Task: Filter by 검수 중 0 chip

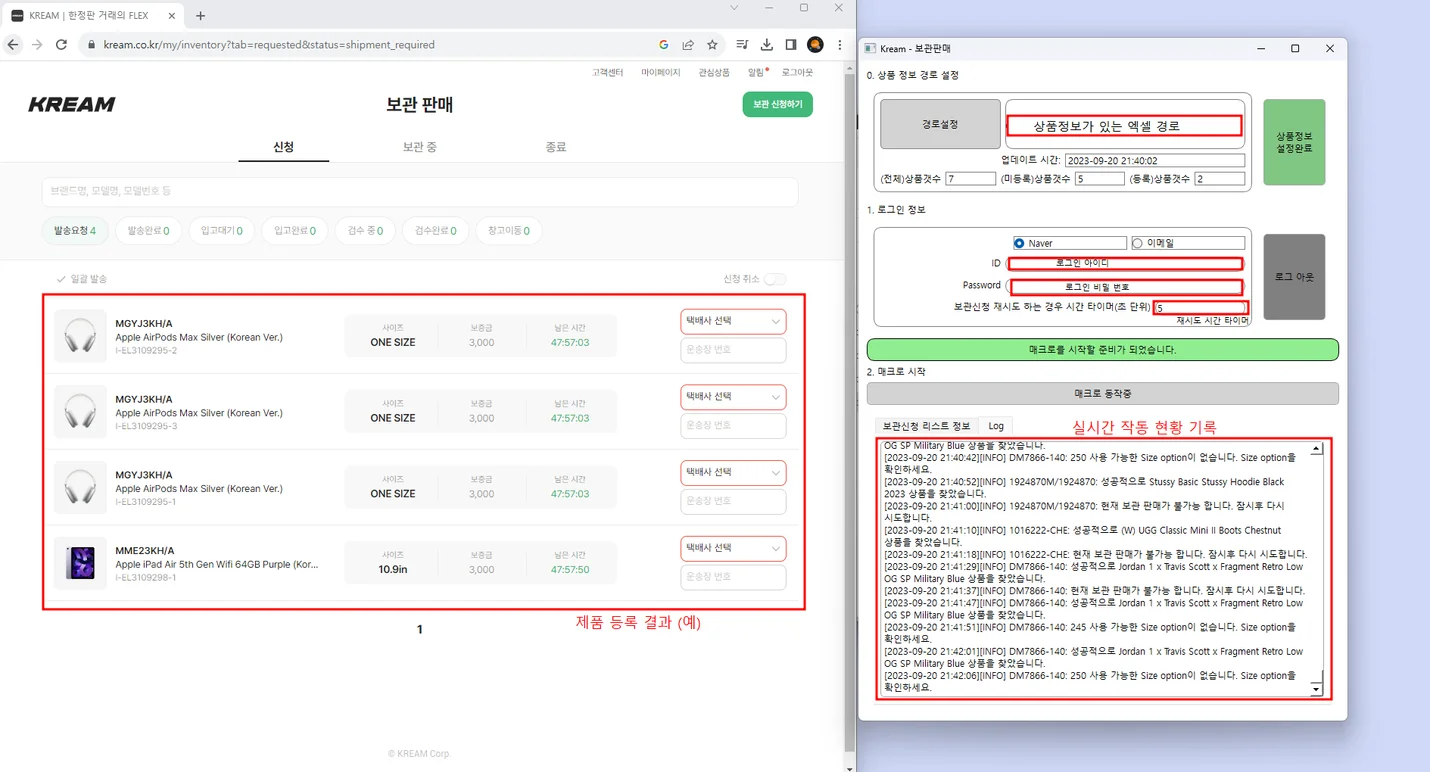Action: [365, 231]
